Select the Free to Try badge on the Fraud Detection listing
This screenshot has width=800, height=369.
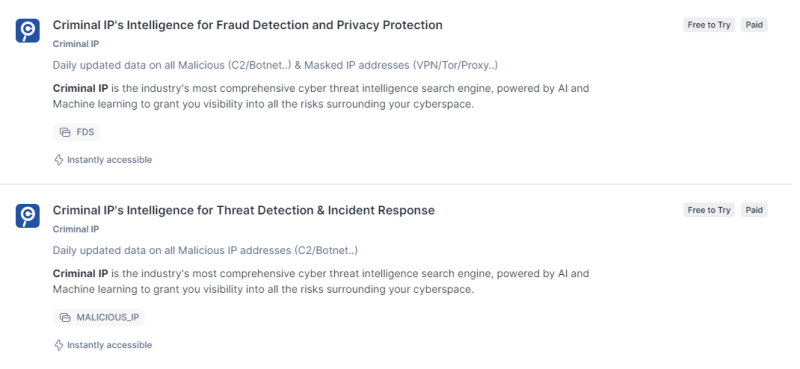pos(709,25)
